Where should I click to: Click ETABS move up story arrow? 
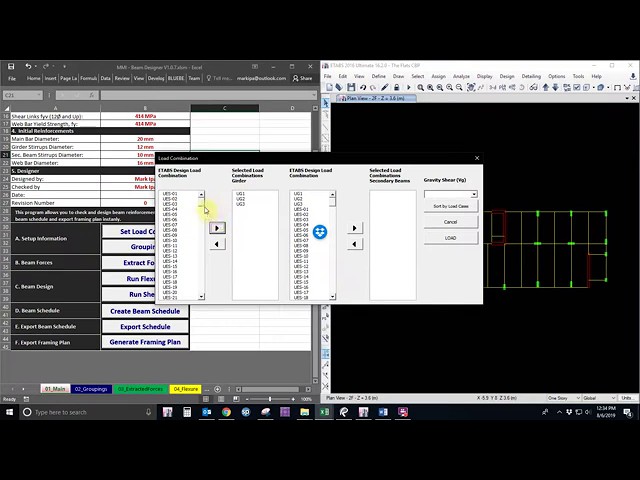point(546,87)
